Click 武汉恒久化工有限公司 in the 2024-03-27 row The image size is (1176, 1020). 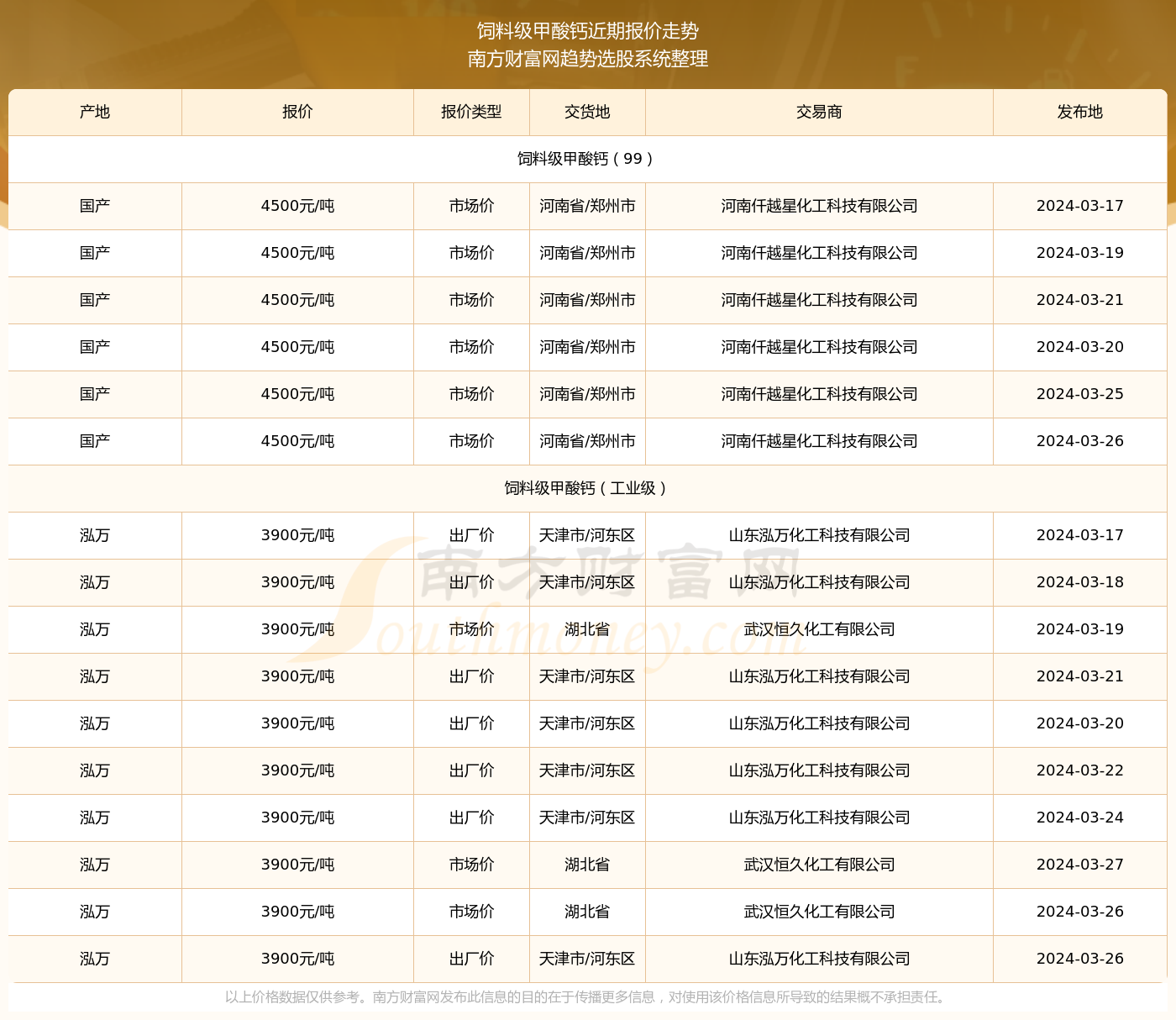point(819,865)
